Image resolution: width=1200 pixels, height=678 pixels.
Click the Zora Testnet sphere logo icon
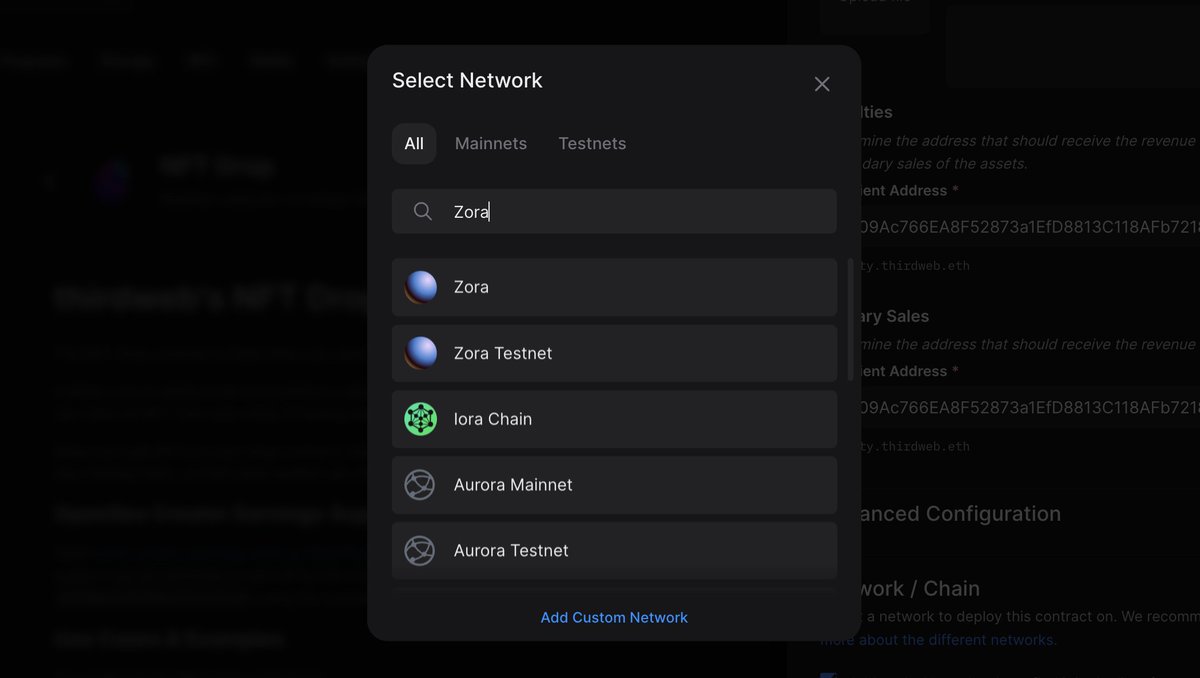[x=421, y=353]
